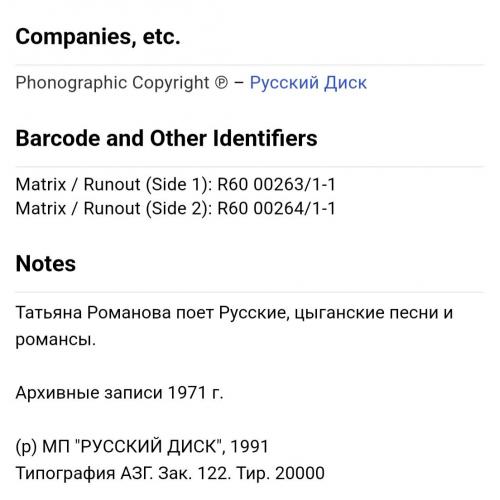Click the Barcode and Other Identifiers heading
Image resolution: width=500 pixels, height=500 pixels.
coord(166,138)
